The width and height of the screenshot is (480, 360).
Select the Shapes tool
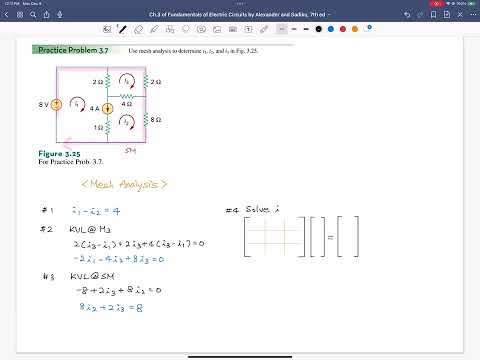tap(170, 29)
